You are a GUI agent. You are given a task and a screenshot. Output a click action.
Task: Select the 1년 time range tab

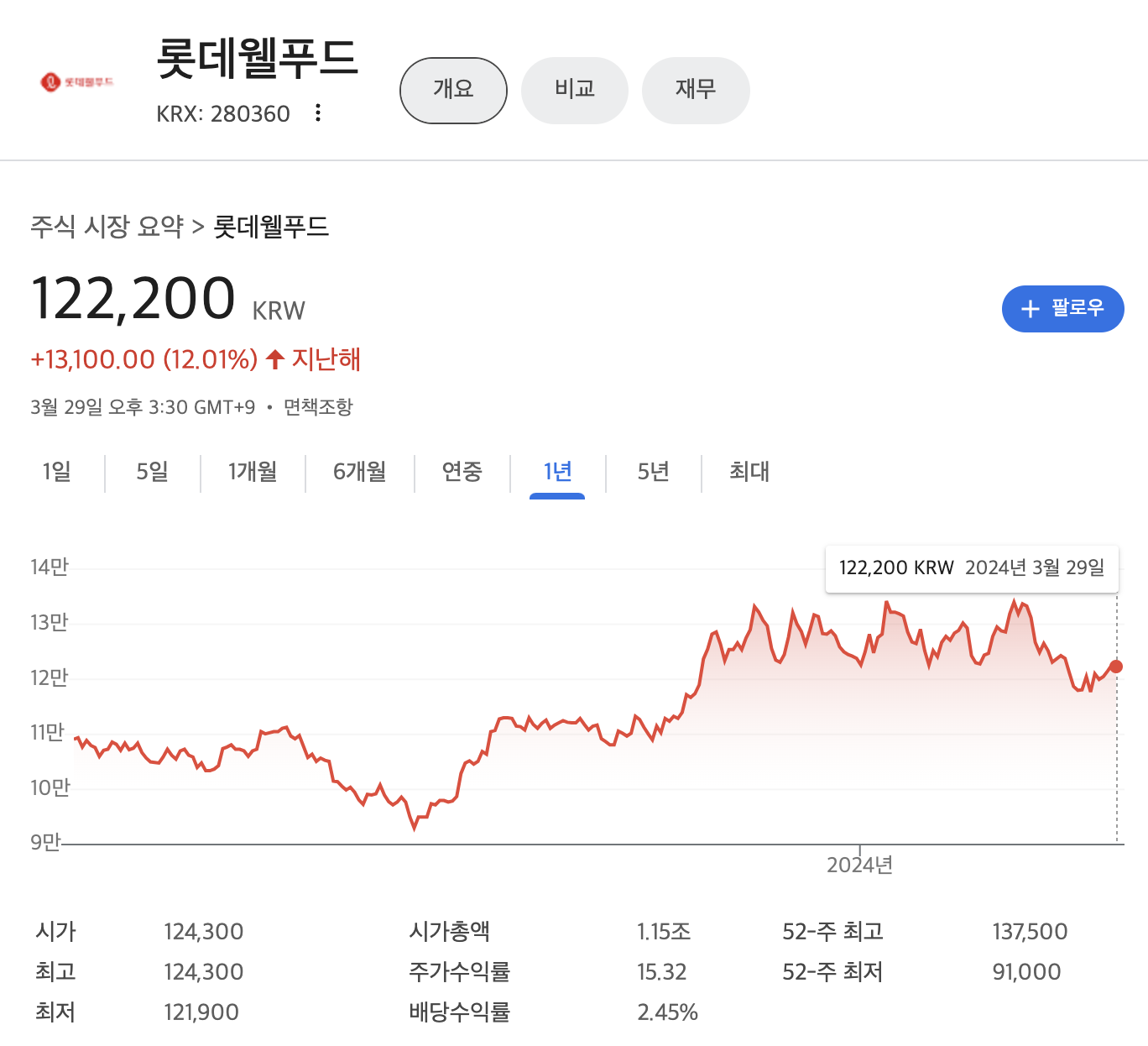click(557, 472)
